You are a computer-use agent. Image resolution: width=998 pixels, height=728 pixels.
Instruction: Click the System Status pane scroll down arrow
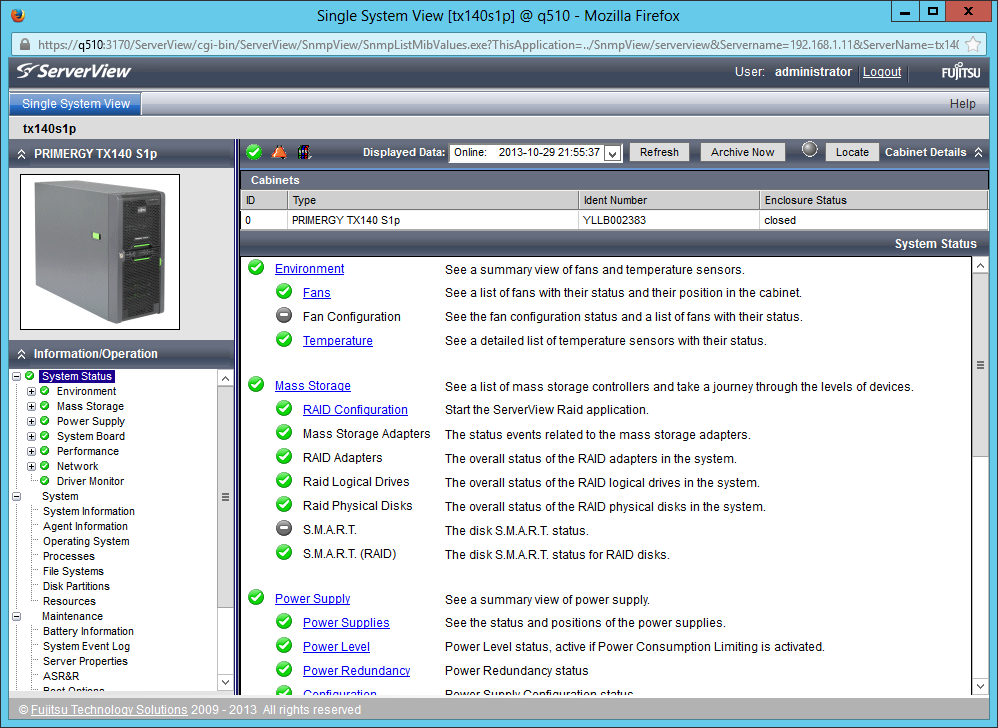(980, 686)
